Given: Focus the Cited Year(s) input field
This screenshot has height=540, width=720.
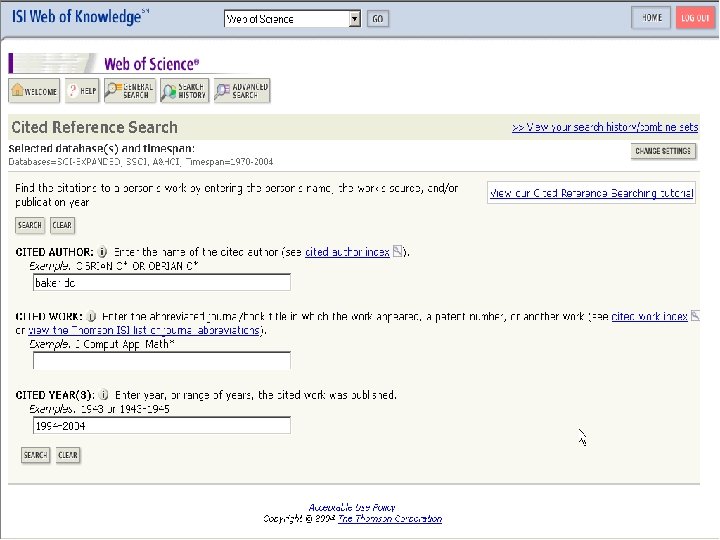Looking at the screenshot, I should pos(162,425).
